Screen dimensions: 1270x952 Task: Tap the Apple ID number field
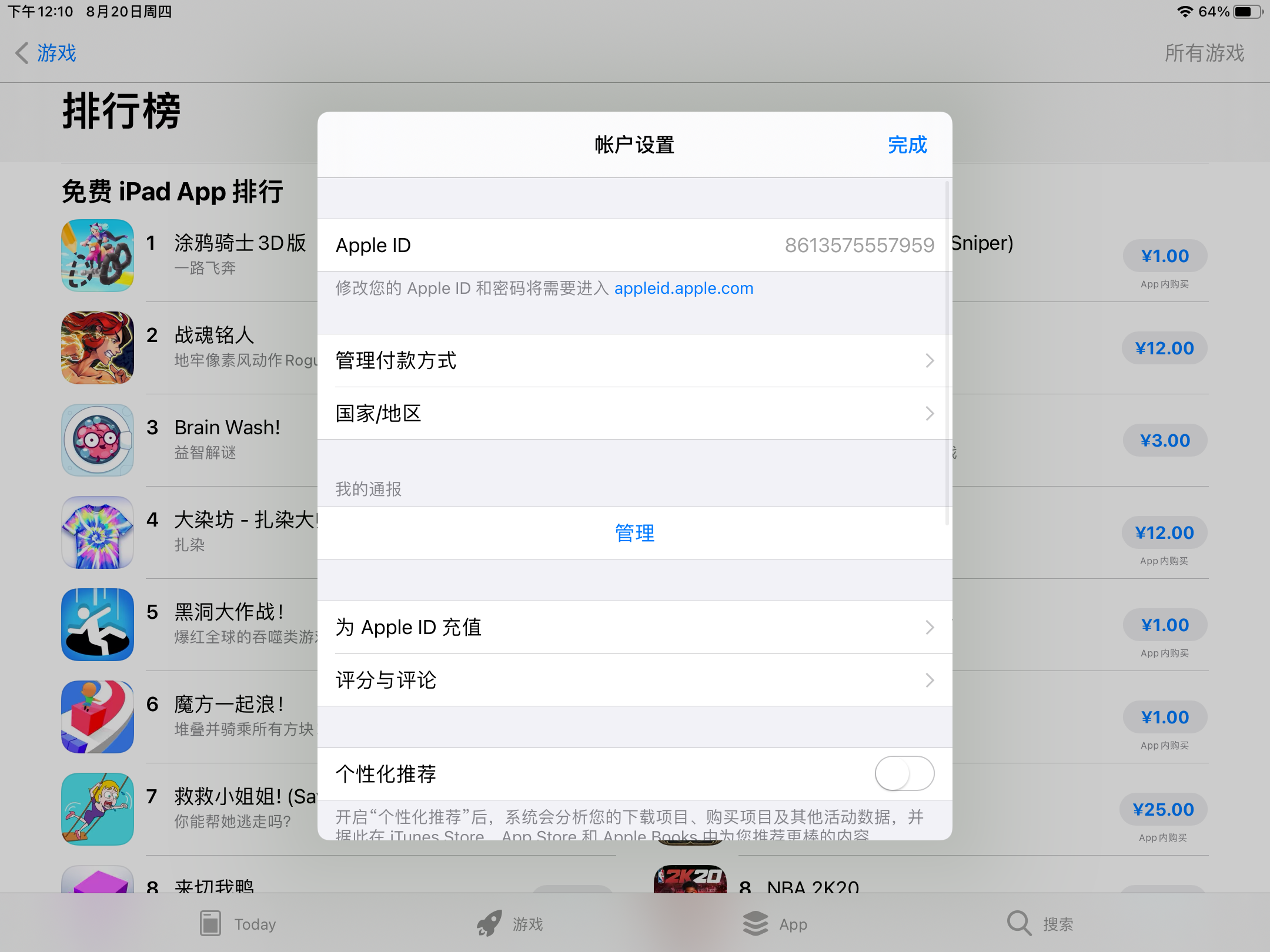click(859, 245)
